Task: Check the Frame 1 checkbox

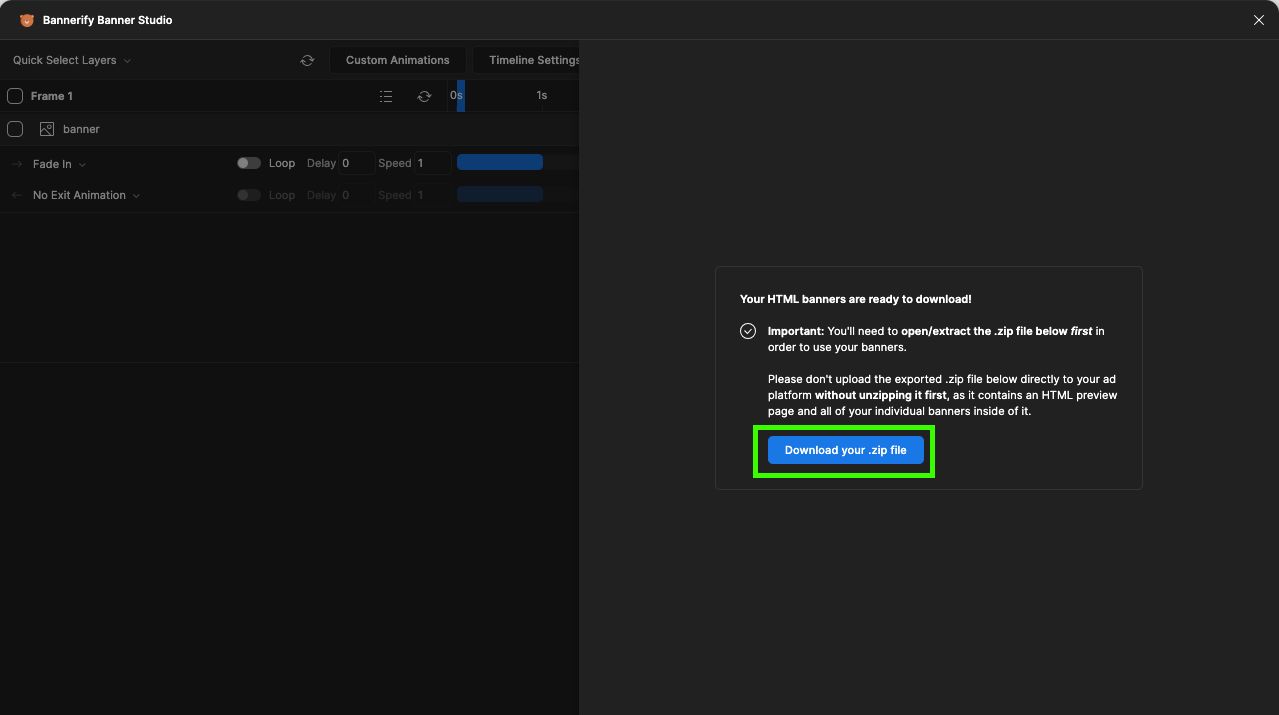Action: (x=15, y=96)
